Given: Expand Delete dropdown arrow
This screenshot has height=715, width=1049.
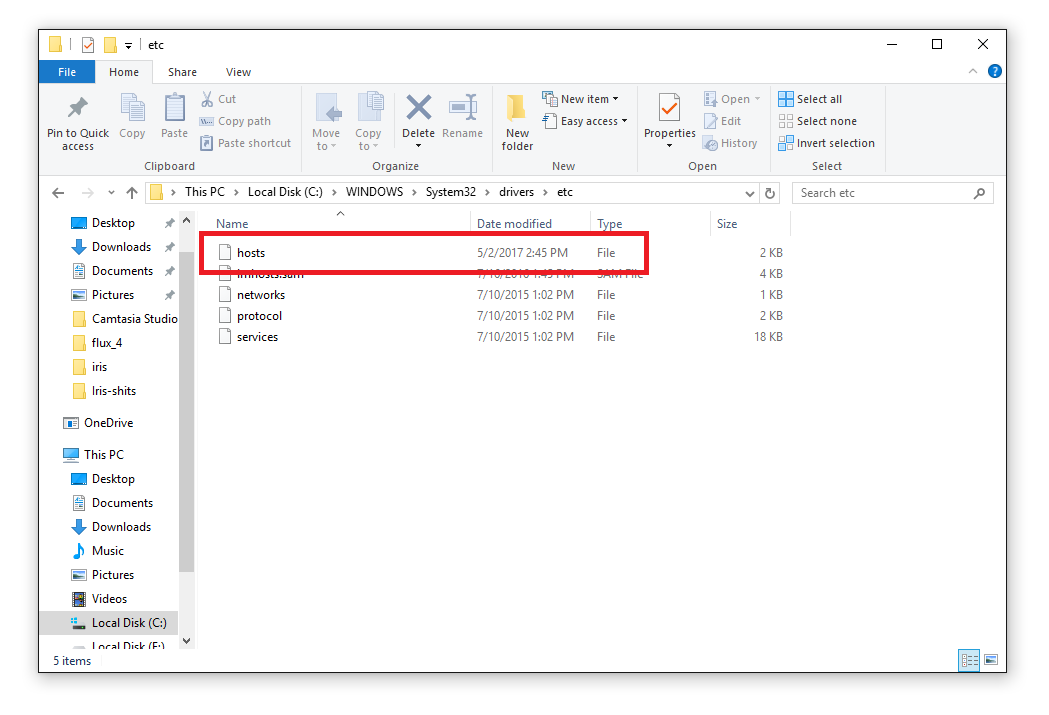Looking at the screenshot, I should pos(419,146).
